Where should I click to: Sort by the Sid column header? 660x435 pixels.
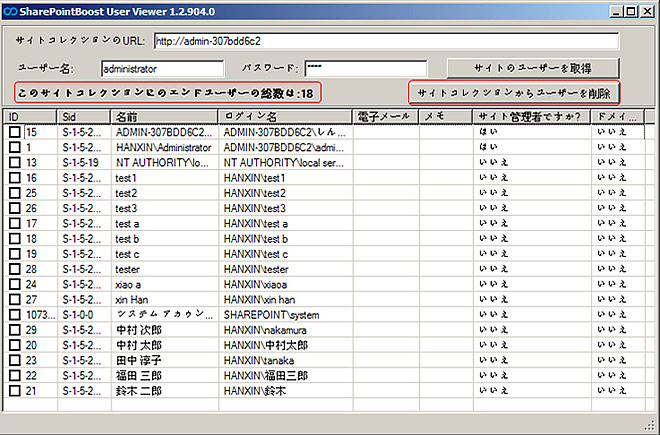click(84, 117)
